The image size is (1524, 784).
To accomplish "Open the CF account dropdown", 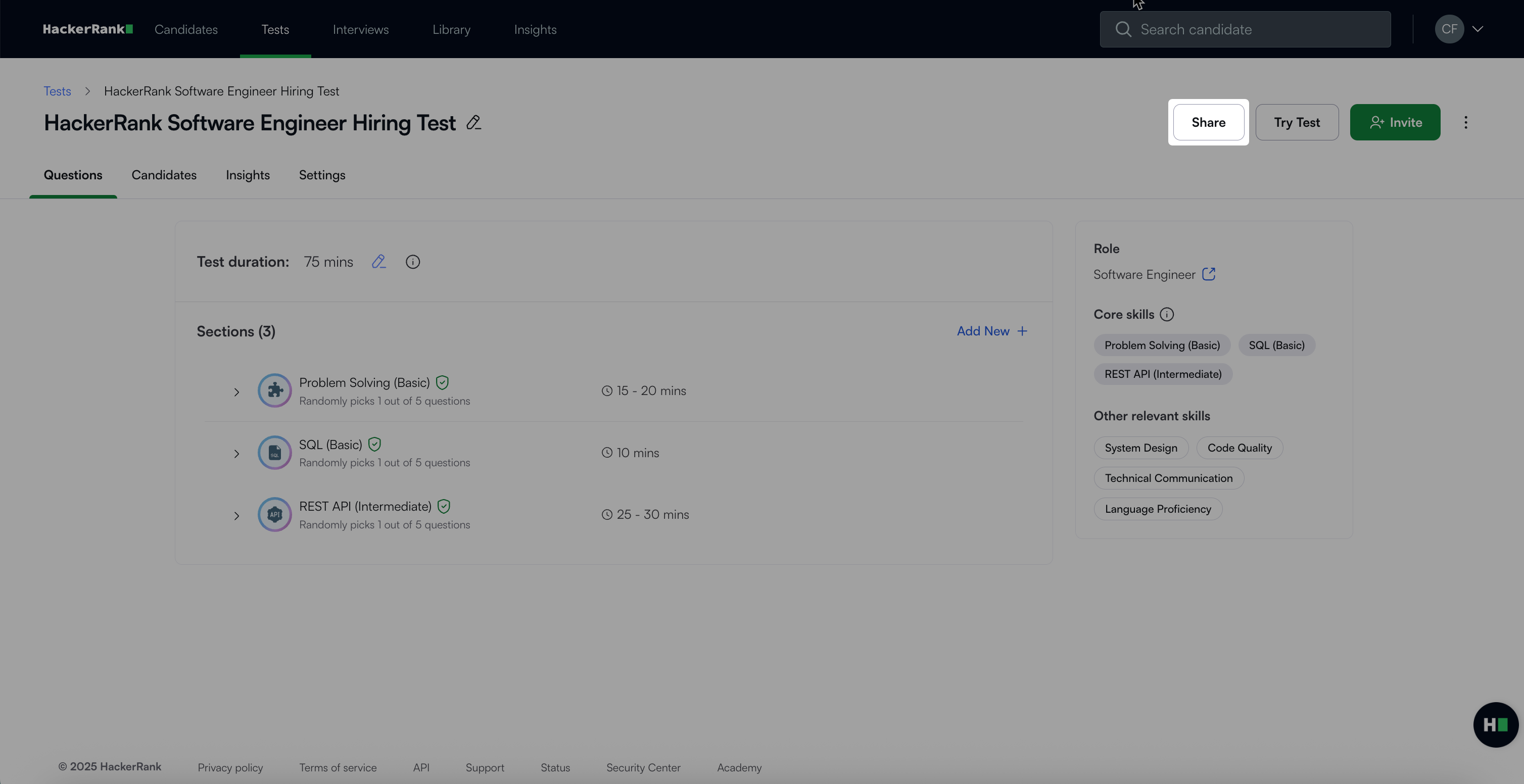I will tap(1459, 29).
